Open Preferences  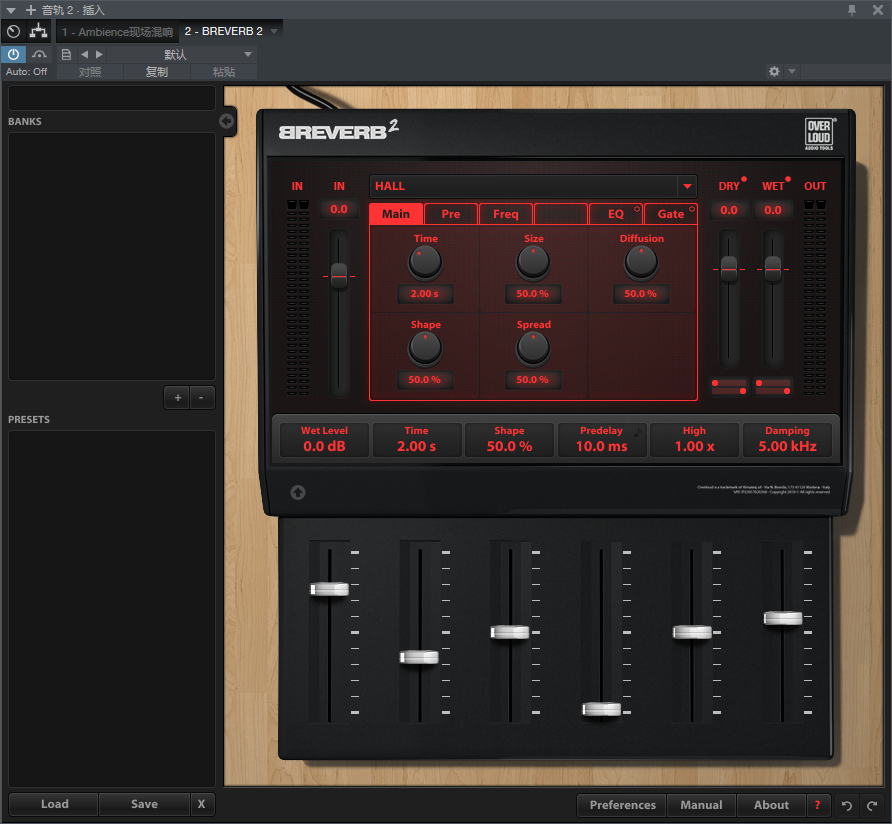(622, 805)
